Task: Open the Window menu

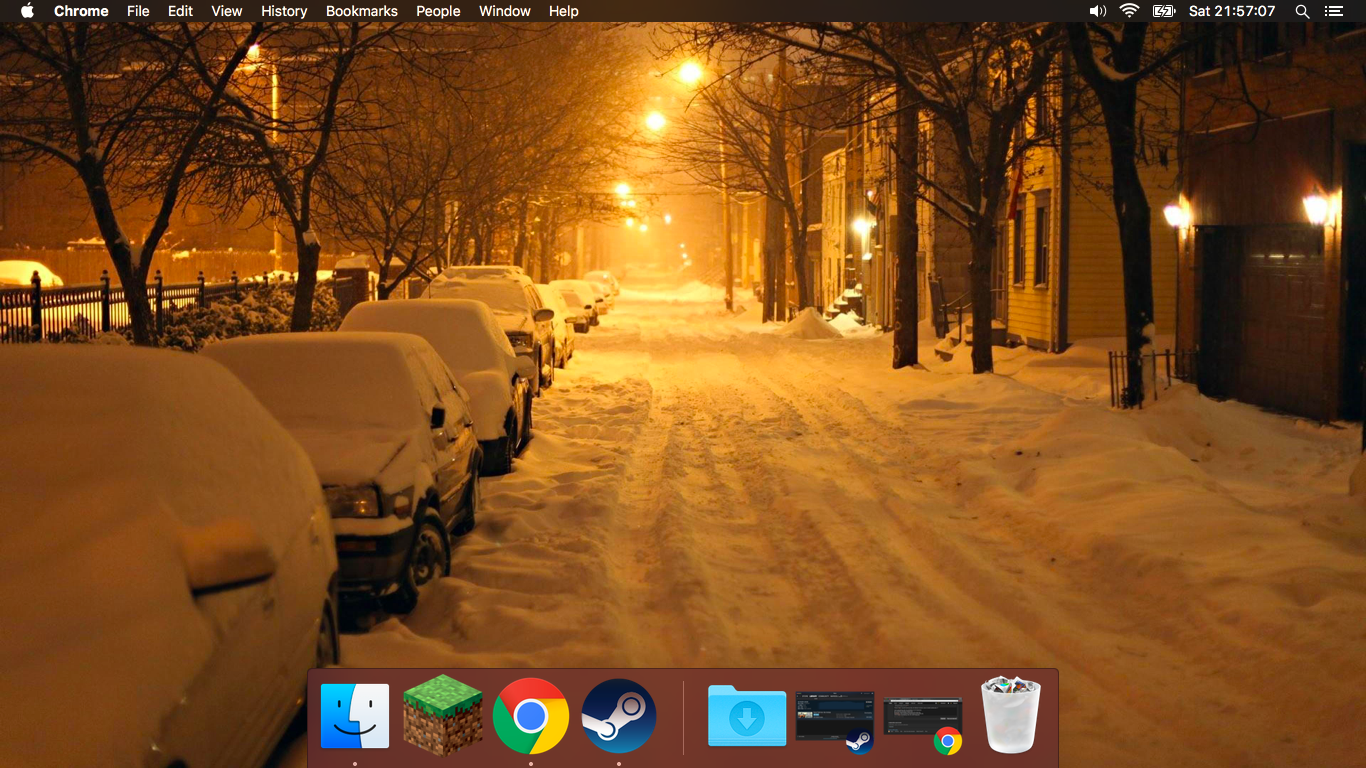Action: click(505, 11)
